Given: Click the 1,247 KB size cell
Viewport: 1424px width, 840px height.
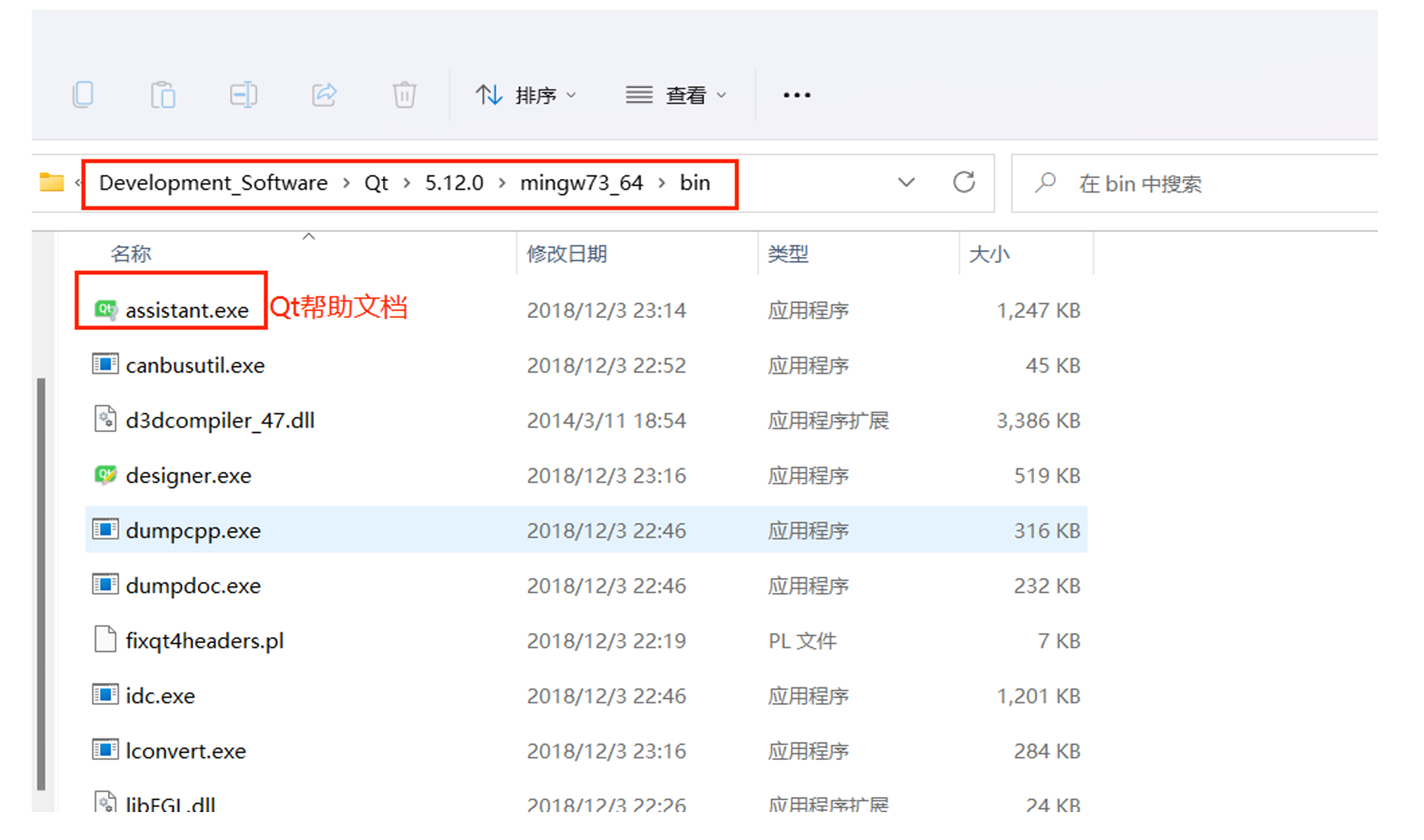Looking at the screenshot, I should click(1039, 310).
